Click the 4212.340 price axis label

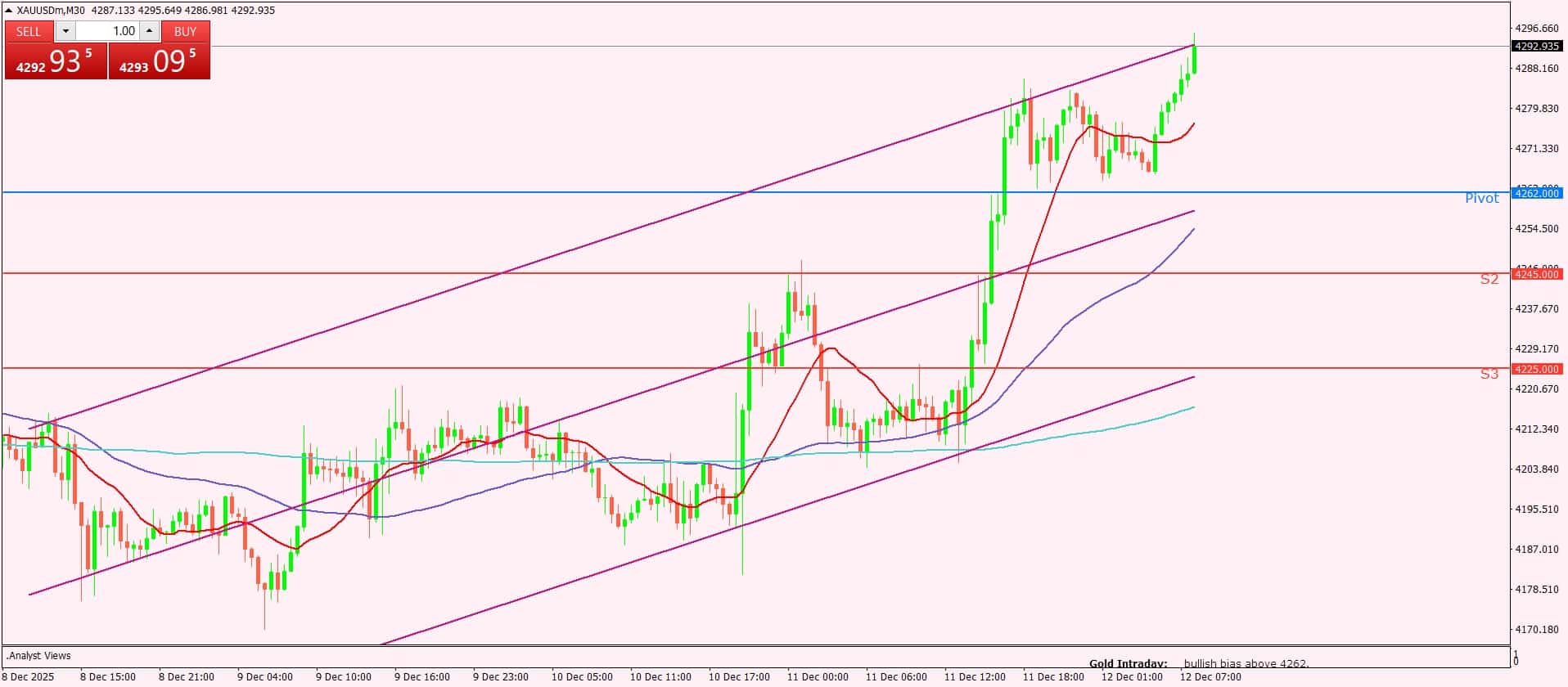click(1538, 429)
